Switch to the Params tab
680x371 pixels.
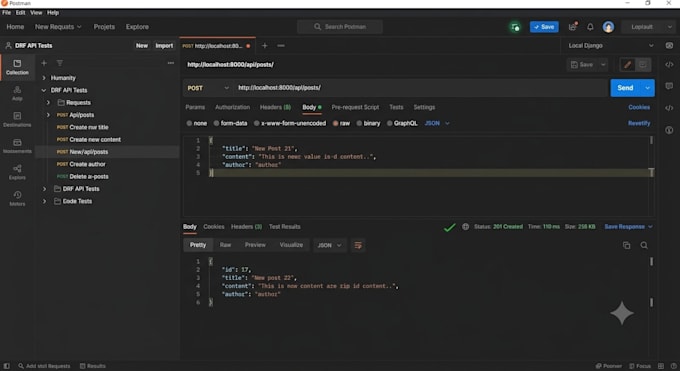[195, 107]
